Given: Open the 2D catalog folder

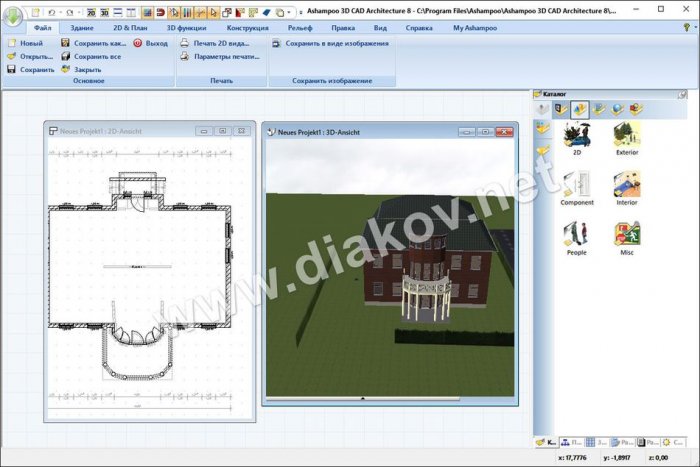Looking at the screenshot, I should 577,137.
